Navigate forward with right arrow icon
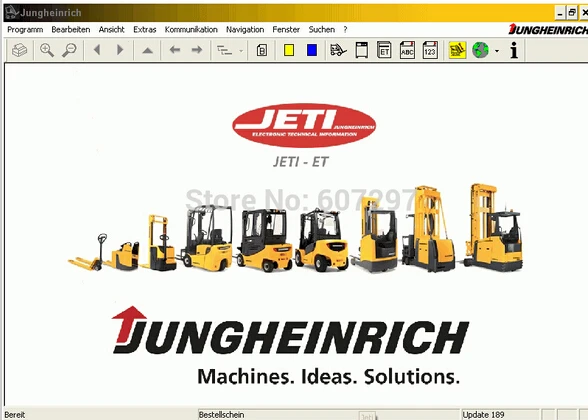The height and width of the screenshot is (420, 588). click(197, 50)
